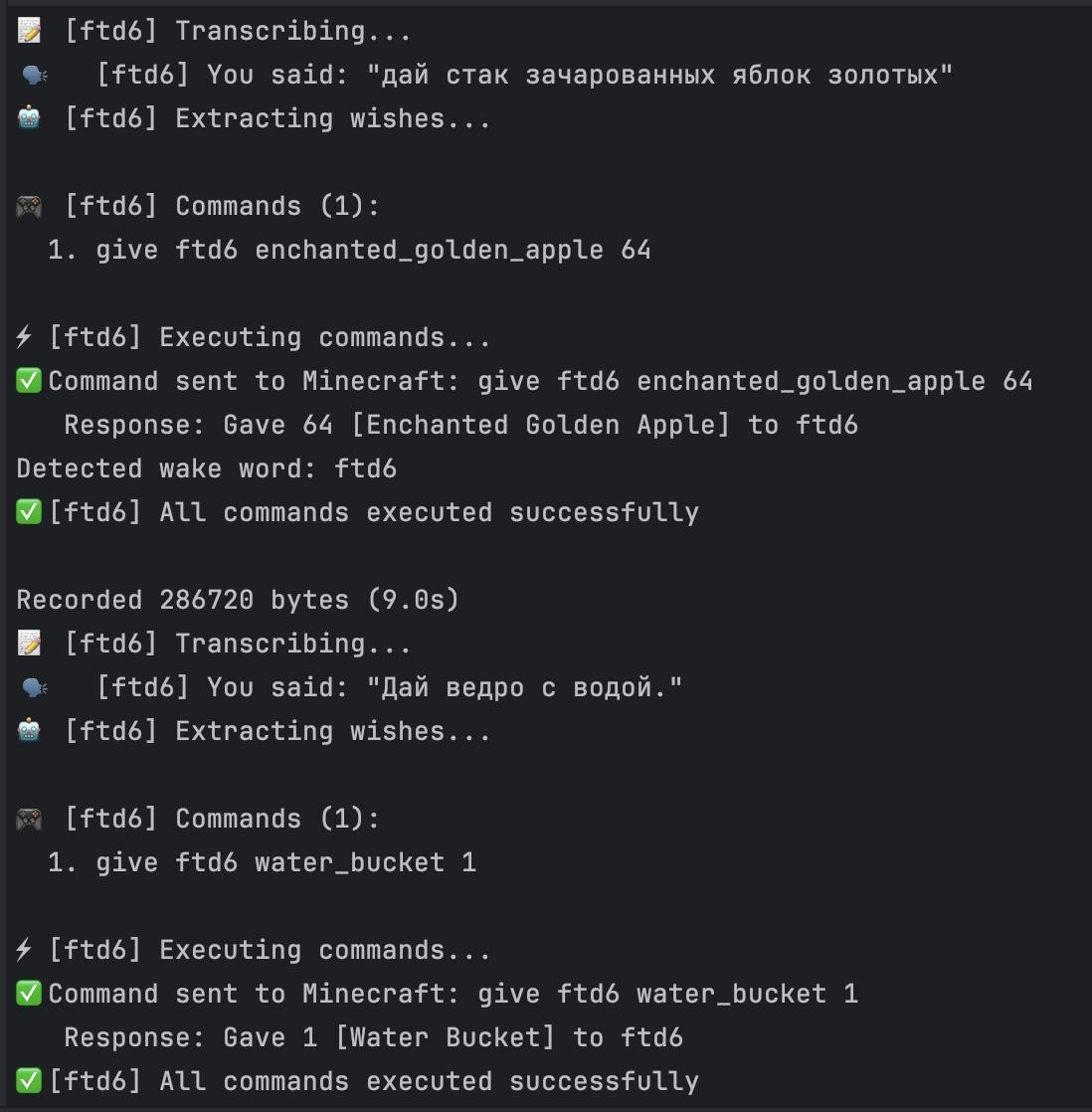Click the robot emoji on the first Extracting wishes line
Image resolution: width=1092 pixels, height=1112 pixels.
click(29, 118)
